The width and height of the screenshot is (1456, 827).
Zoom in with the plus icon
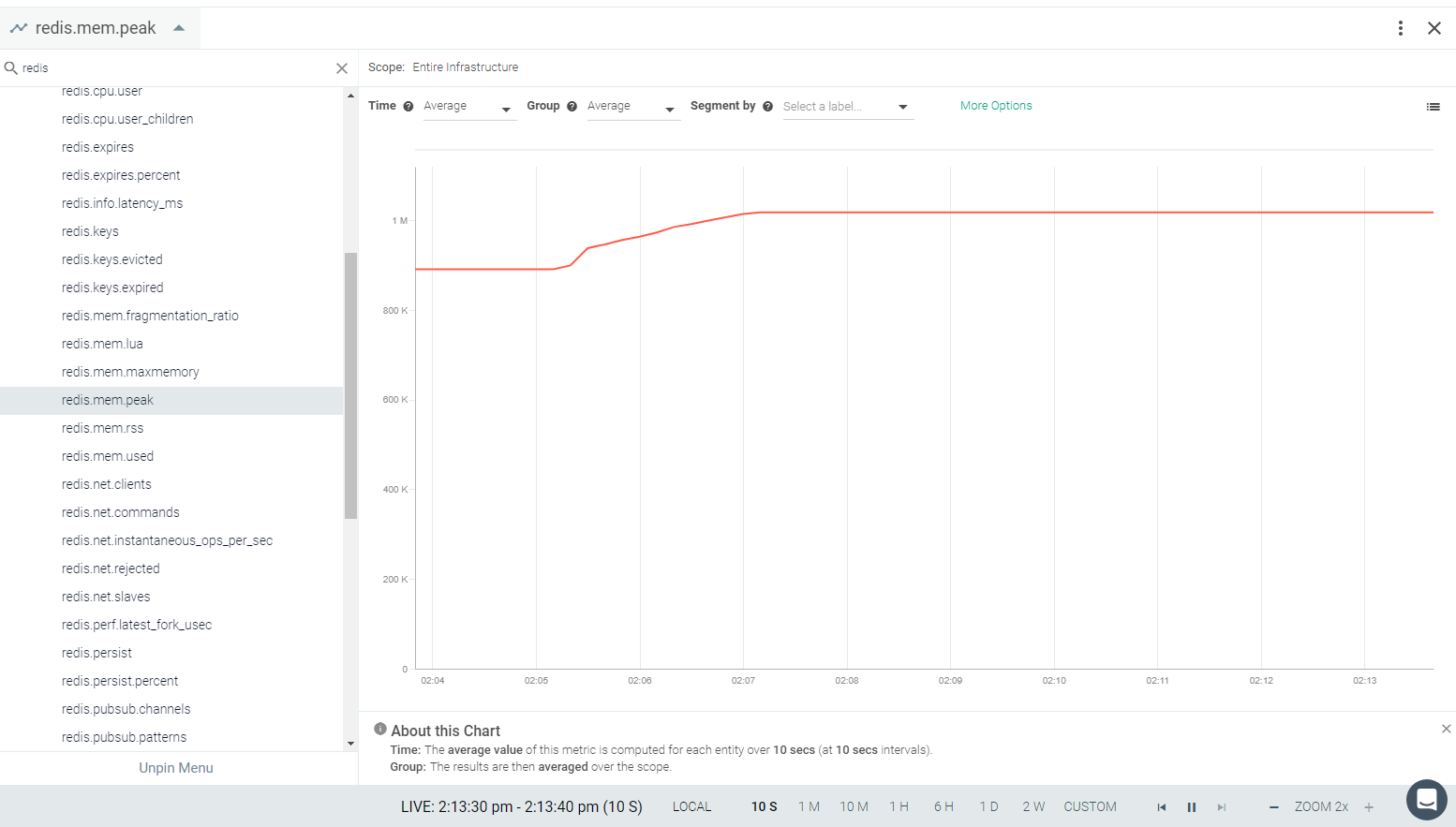1369,807
